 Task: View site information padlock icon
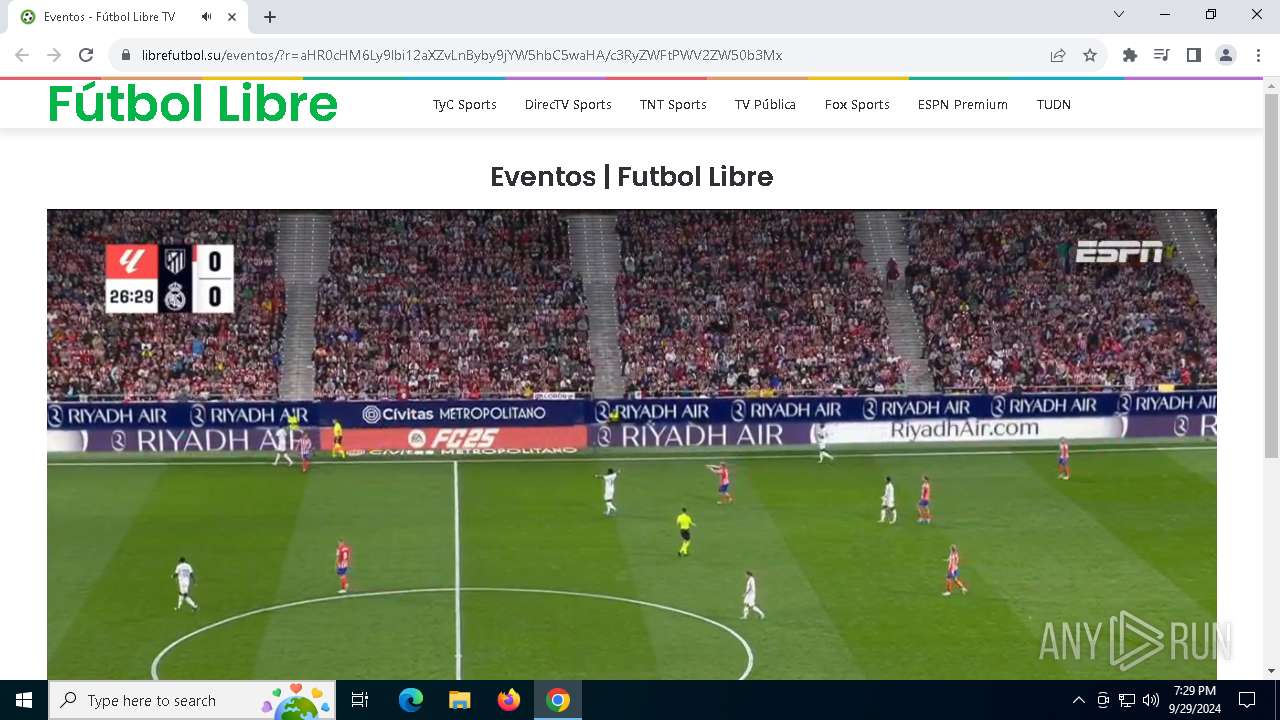pos(126,55)
